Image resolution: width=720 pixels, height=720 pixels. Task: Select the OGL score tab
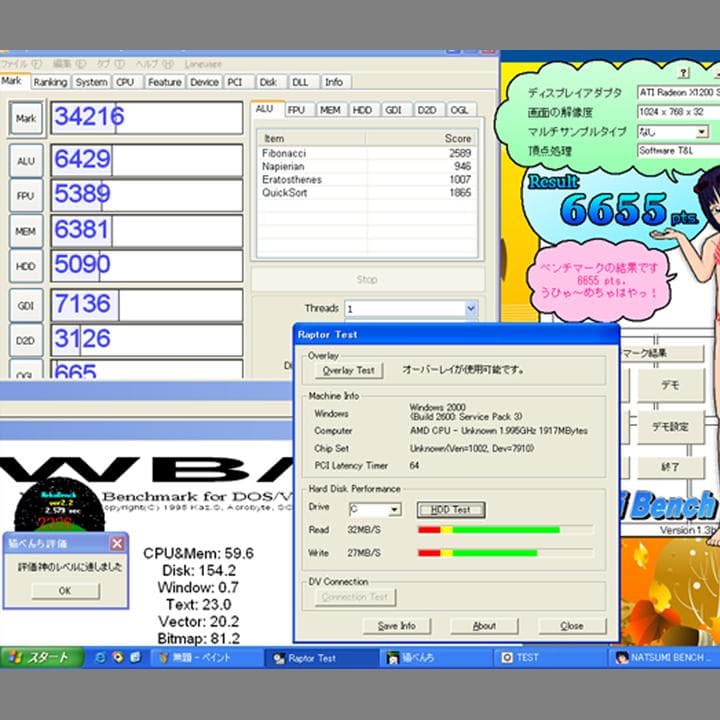(460, 110)
